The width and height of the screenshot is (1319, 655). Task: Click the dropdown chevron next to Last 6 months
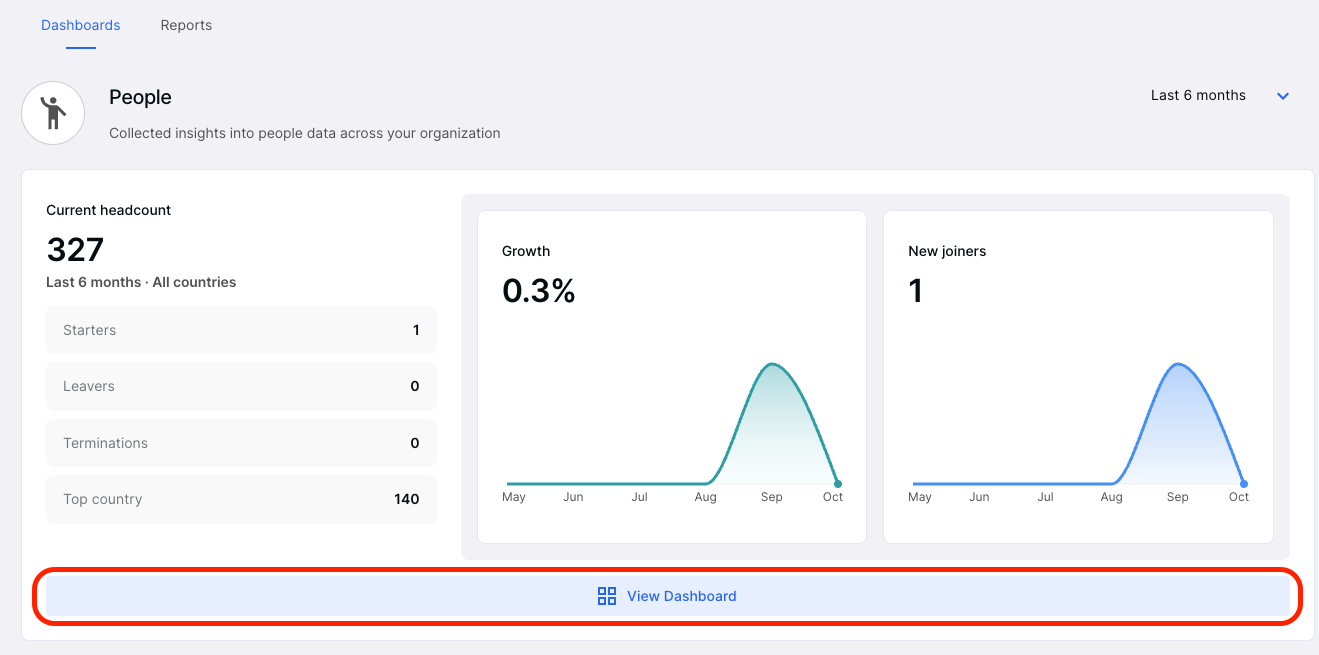point(1283,96)
